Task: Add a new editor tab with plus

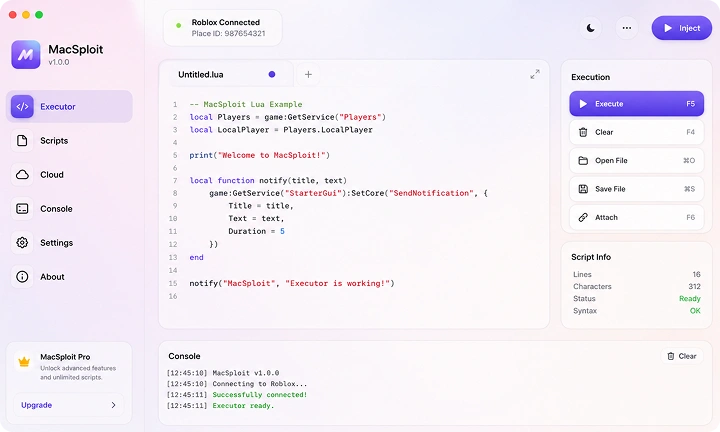Action: tap(308, 74)
